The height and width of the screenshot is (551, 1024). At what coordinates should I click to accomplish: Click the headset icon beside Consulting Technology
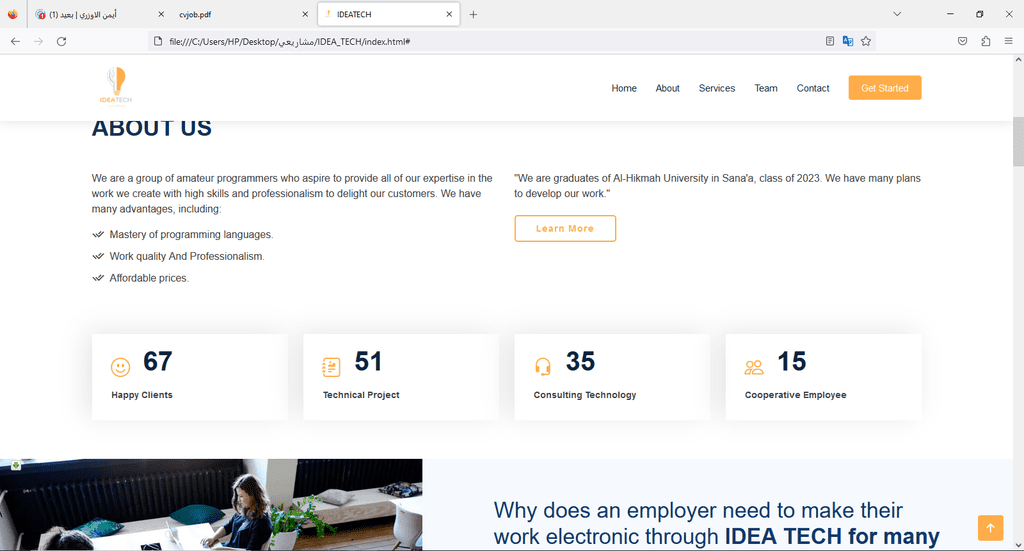click(x=543, y=367)
